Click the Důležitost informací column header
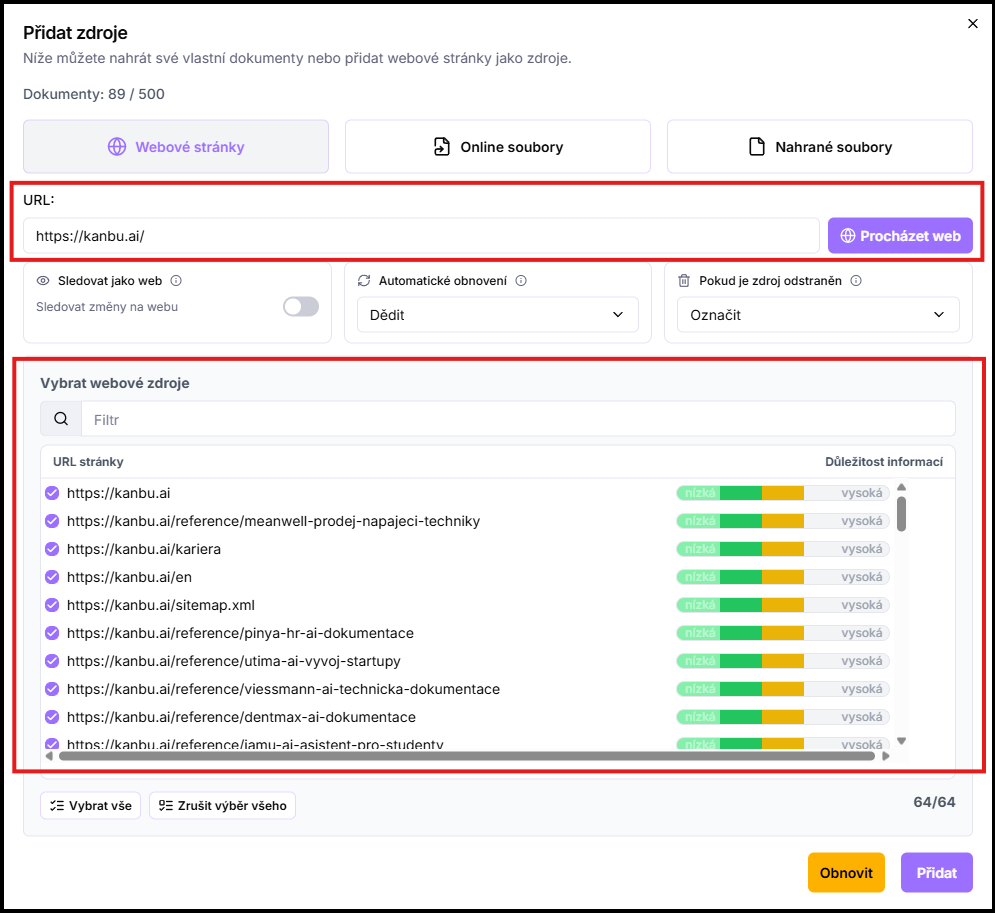The height and width of the screenshot is (913, 995). tap(884, 461)
